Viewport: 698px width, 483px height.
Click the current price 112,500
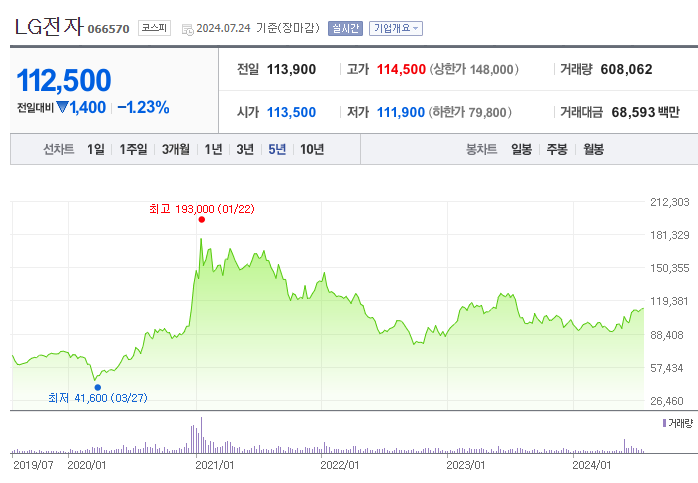64,80
